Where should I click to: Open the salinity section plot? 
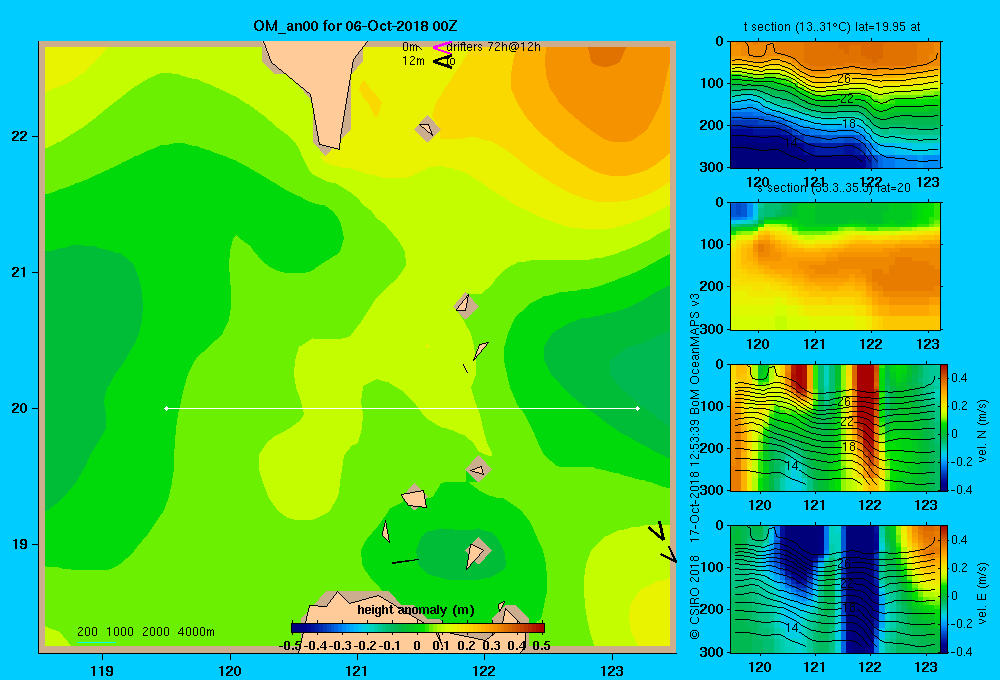[x=835, y=266]
